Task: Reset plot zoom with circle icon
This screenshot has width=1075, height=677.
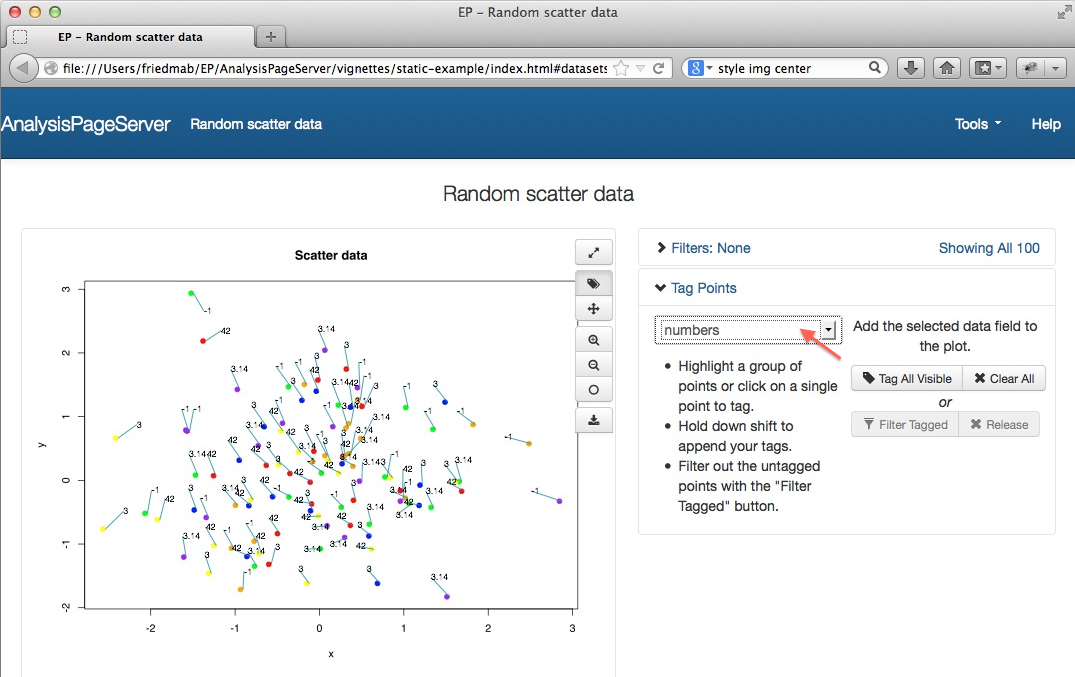Action: pos(594,390)
